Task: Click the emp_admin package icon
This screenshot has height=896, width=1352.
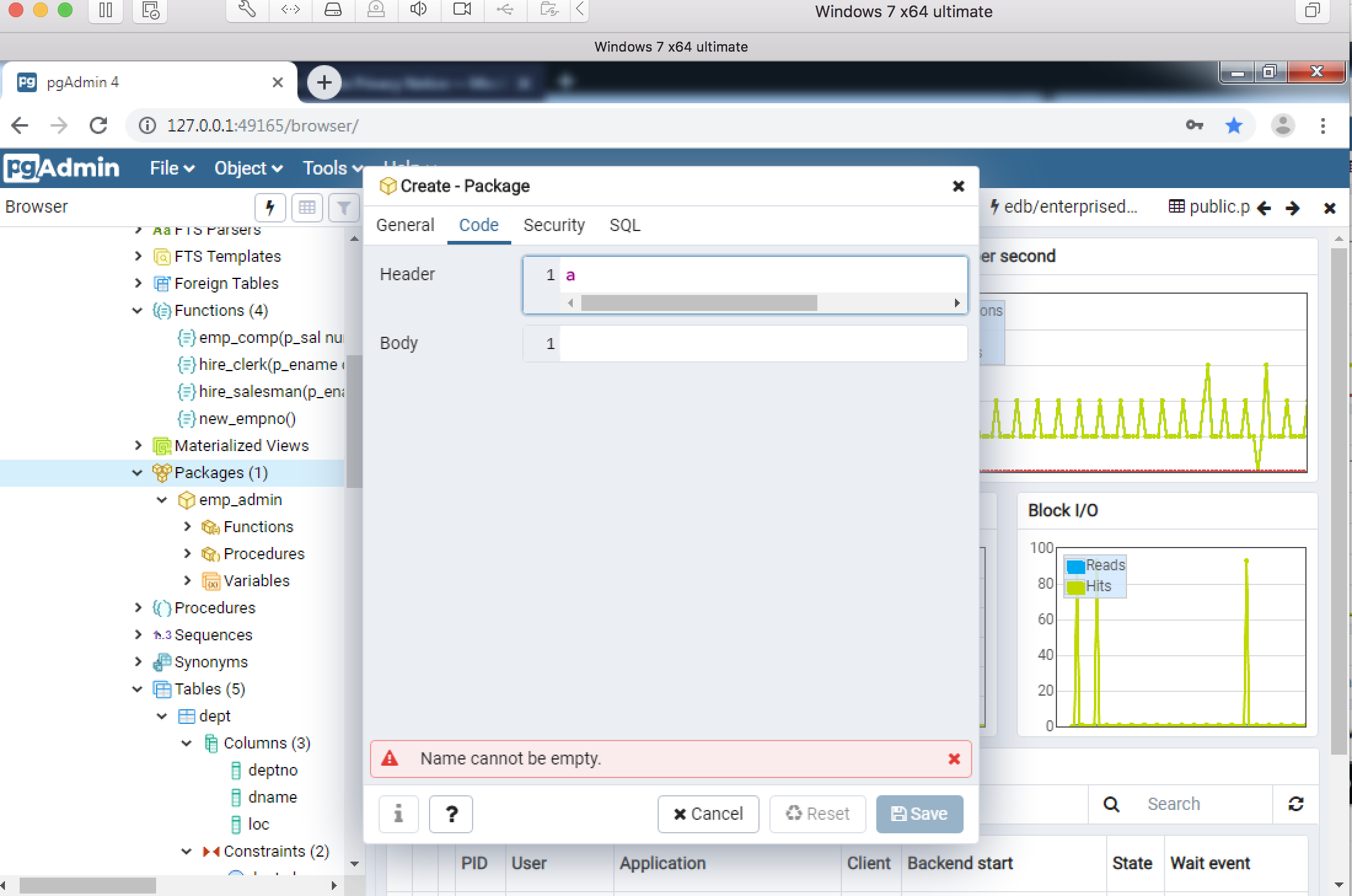Action: pos(186,500)
